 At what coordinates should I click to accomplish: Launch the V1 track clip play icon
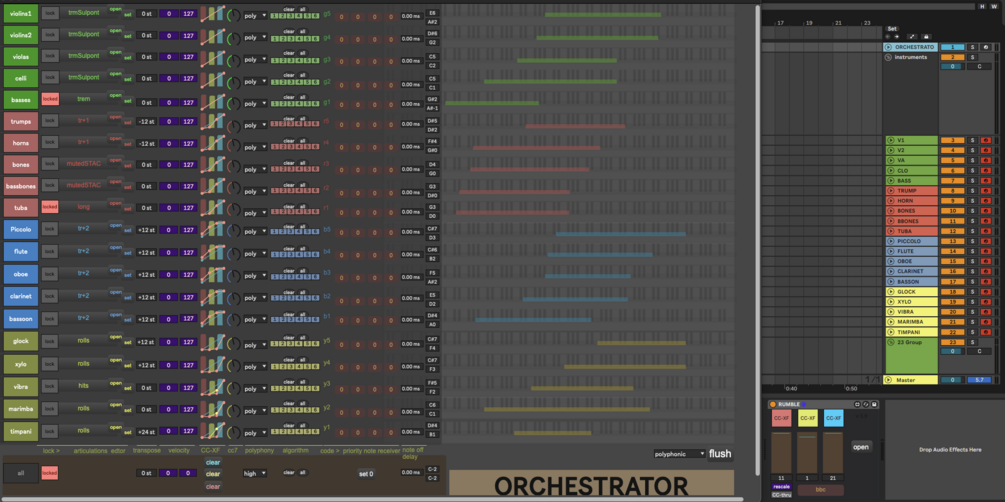coord(890,140)
